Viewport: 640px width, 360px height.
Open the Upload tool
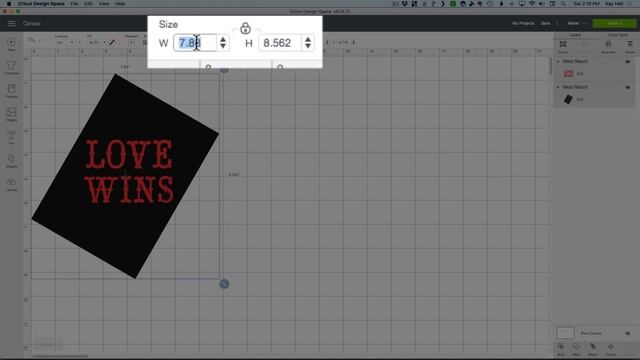[x=11, y=184]
